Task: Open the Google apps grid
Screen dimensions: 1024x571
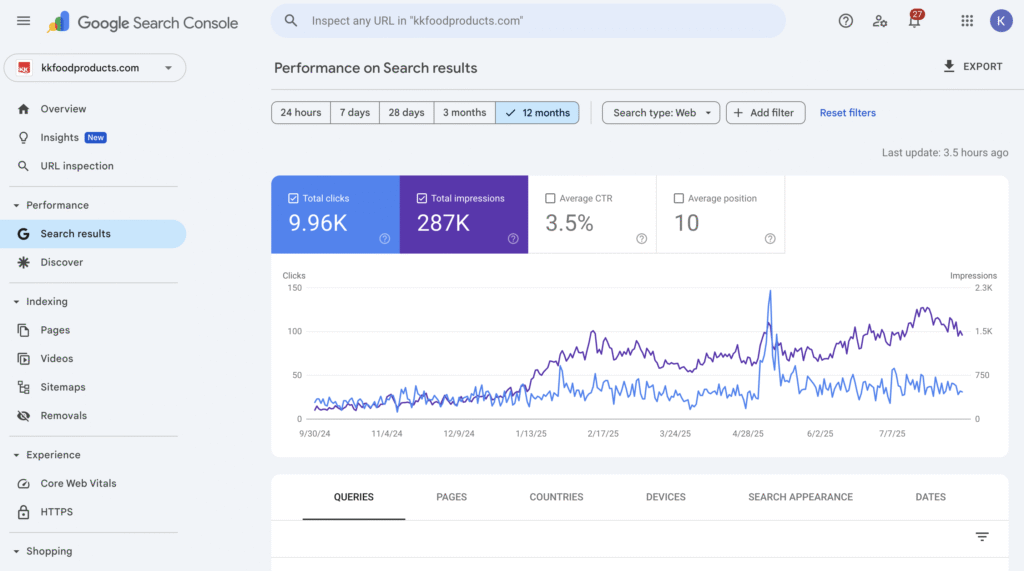Action: coord(967,21)
